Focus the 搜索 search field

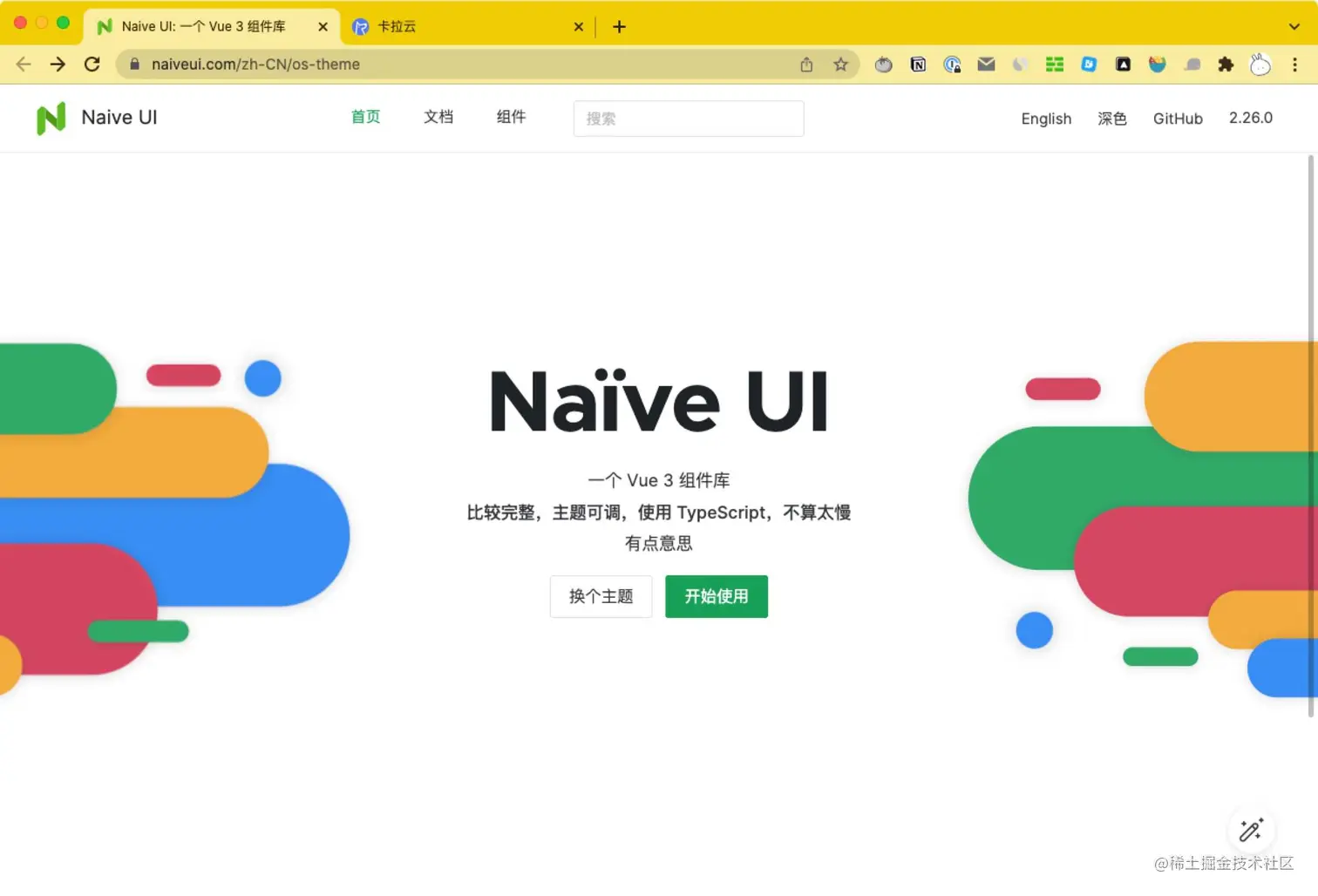click(x=689, y=119)
